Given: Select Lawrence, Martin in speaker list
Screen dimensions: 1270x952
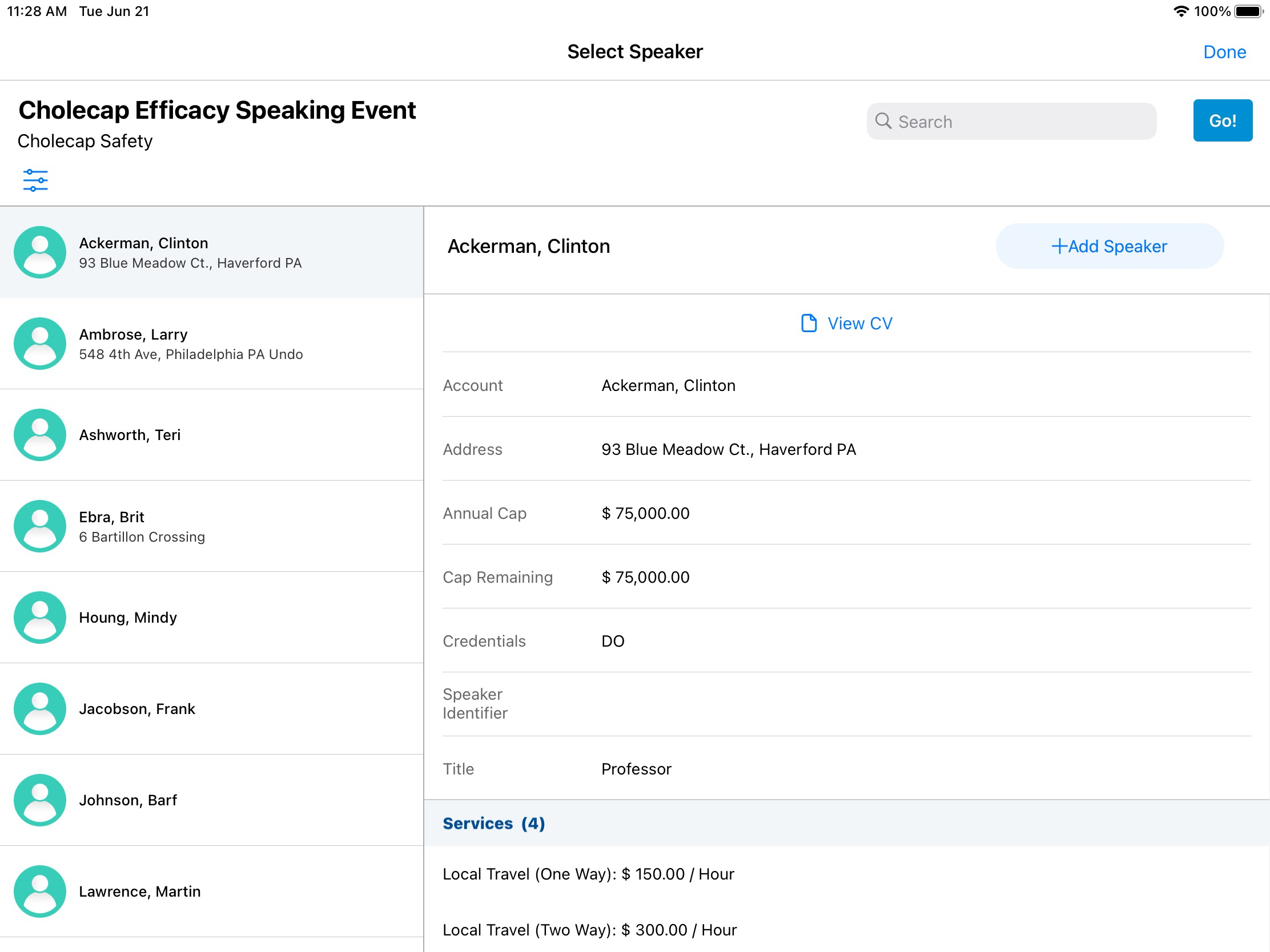Looking at the screenshot, I should (139, 891).
